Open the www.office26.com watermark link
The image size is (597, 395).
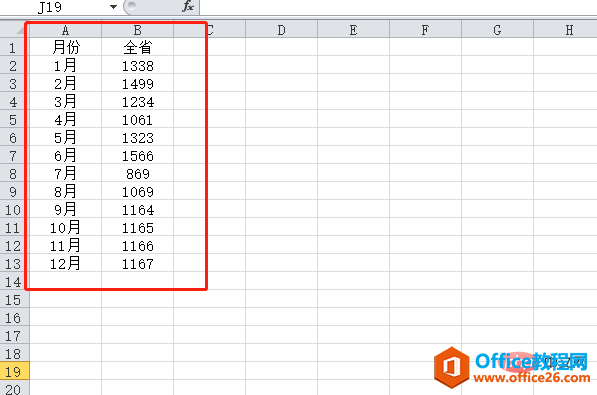[x=532, y=377]
